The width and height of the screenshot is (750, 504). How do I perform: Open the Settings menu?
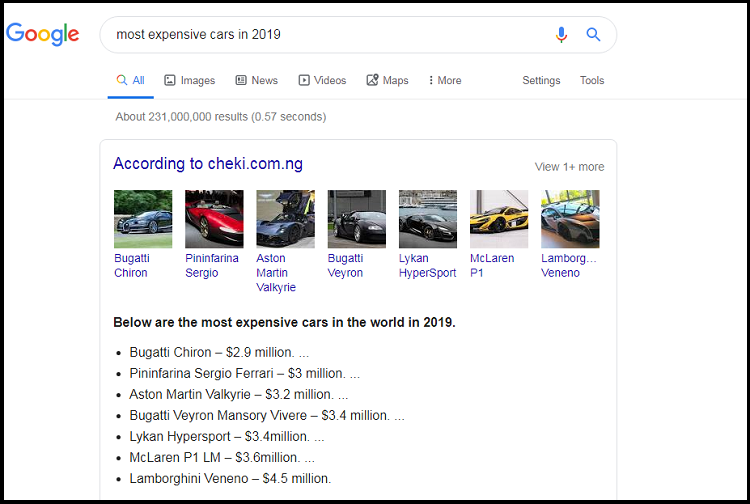coord(541,80)
